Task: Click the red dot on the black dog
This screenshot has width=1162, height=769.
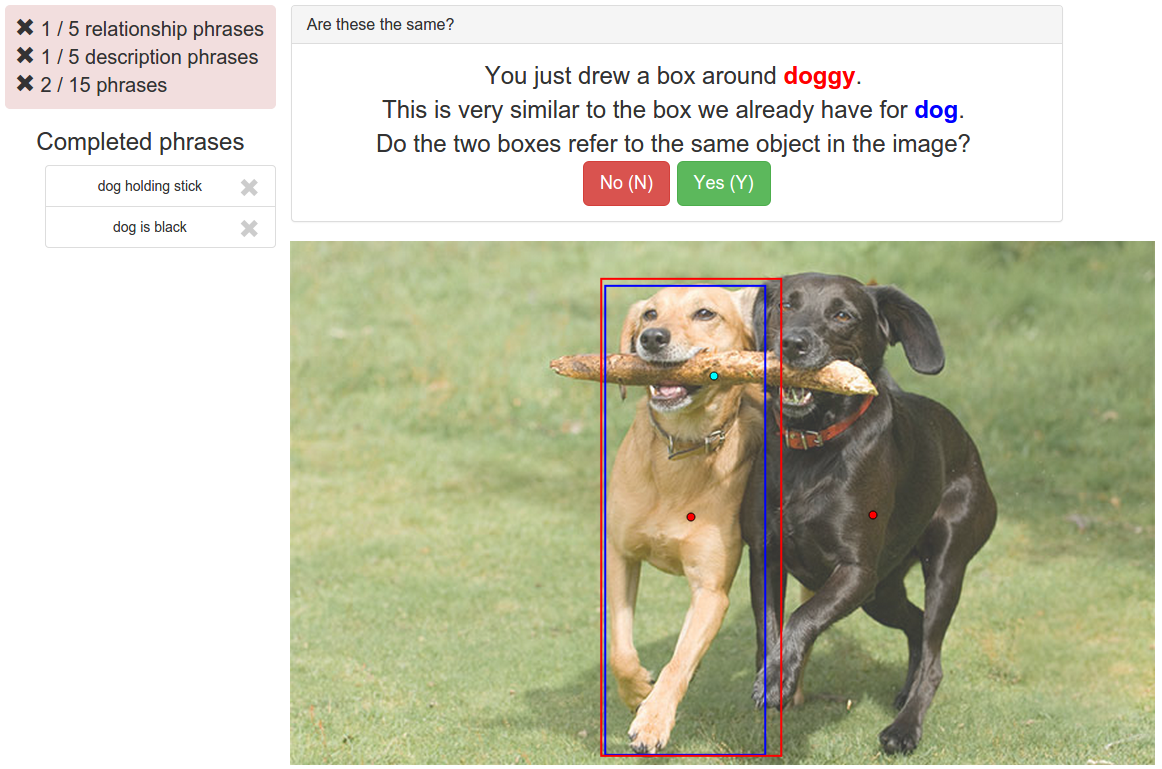Action: tap(873, 515)
